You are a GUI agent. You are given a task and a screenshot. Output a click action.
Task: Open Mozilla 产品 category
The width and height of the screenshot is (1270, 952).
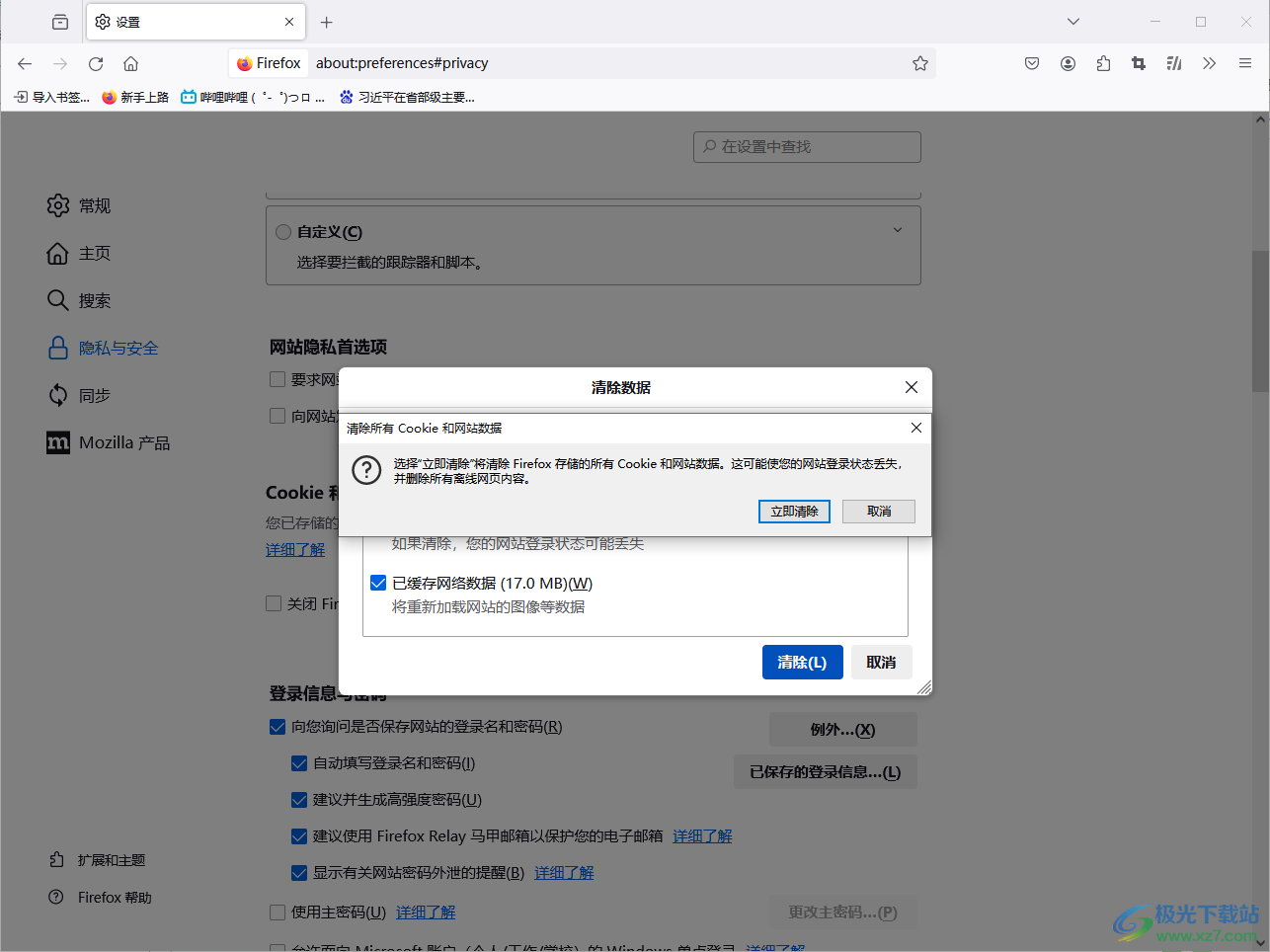coord(109,442)
